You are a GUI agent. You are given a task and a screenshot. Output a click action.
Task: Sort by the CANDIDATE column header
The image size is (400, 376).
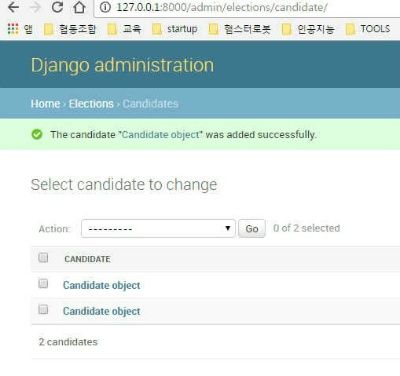(x=87, y=259)
